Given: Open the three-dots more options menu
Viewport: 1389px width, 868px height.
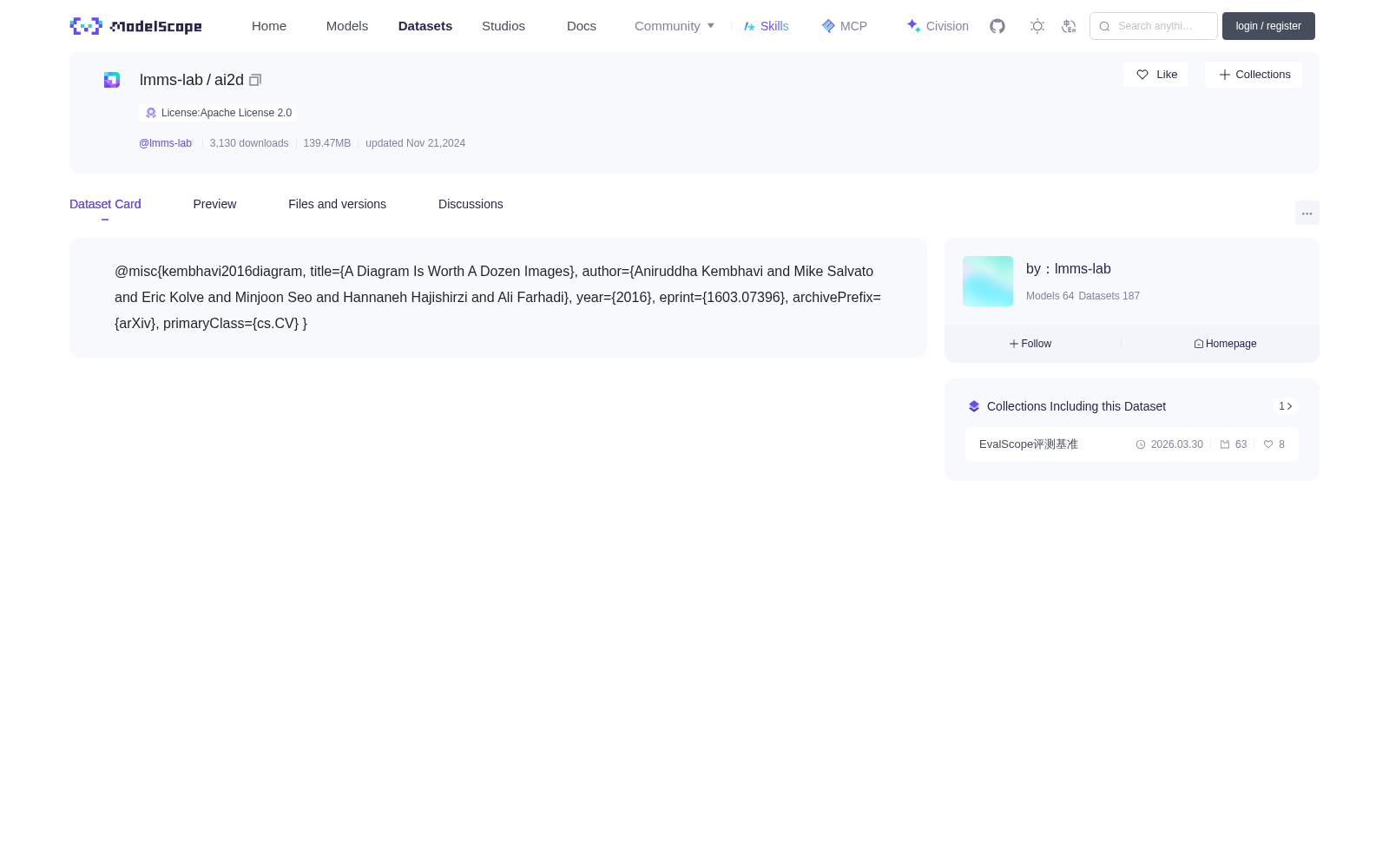Looking at the screenshot, I should [1307, 213].
